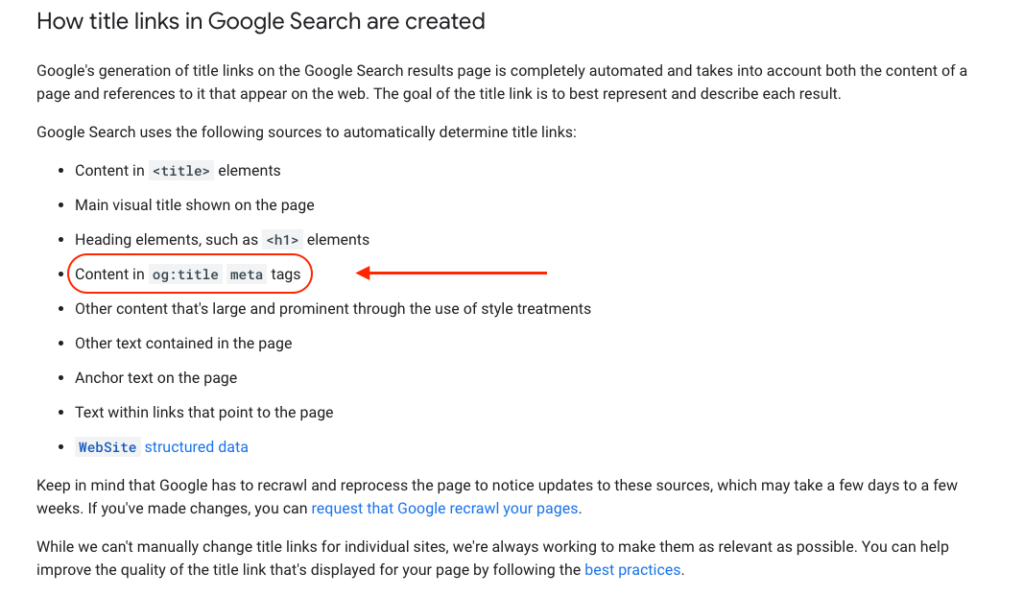Click 'Main visual title shown on the page' item
Viewport: 1024px width, 596px height.
point(195,205)
